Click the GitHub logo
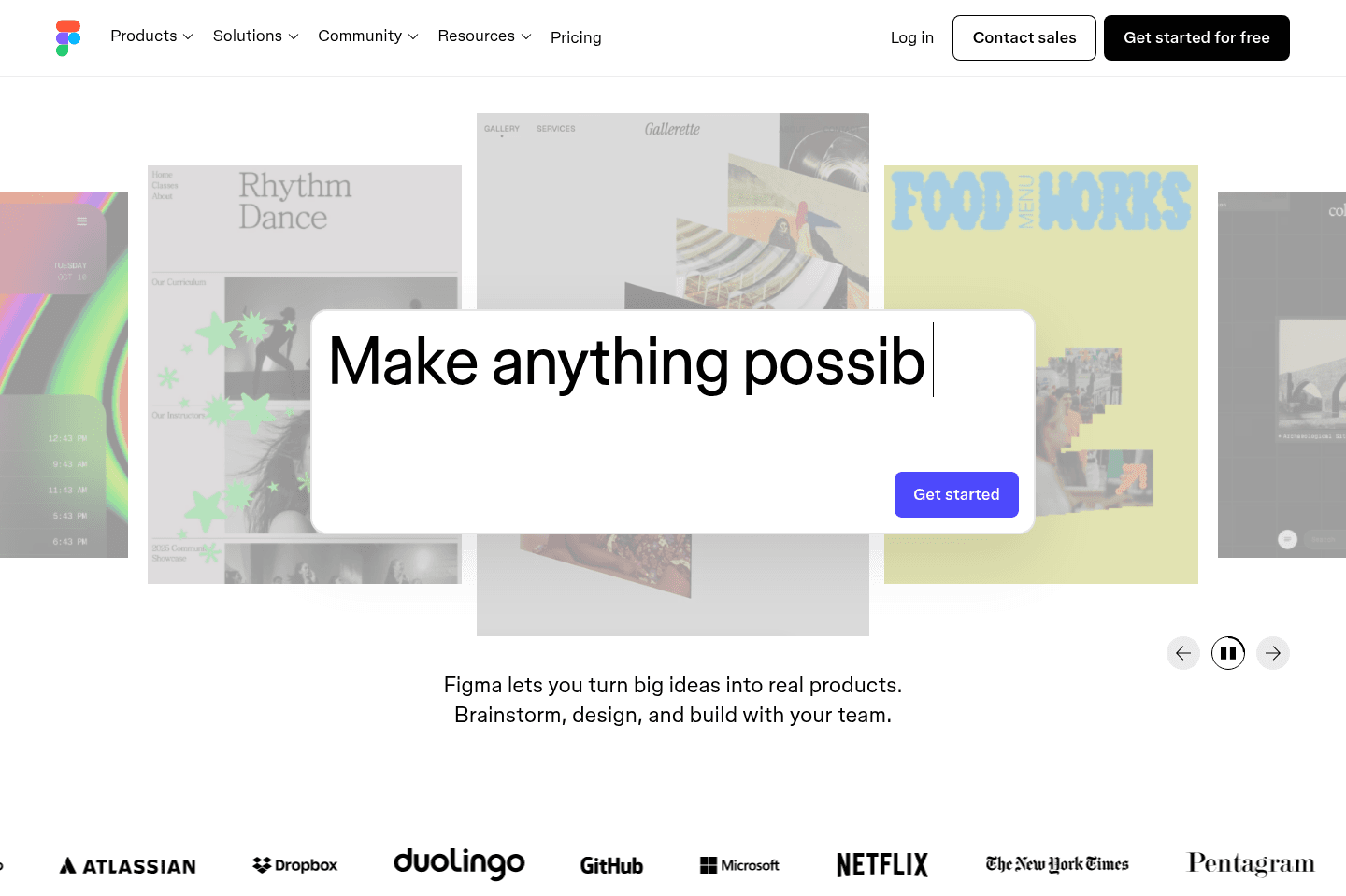Screen dimensions: 1346x896 pos(611,865)
